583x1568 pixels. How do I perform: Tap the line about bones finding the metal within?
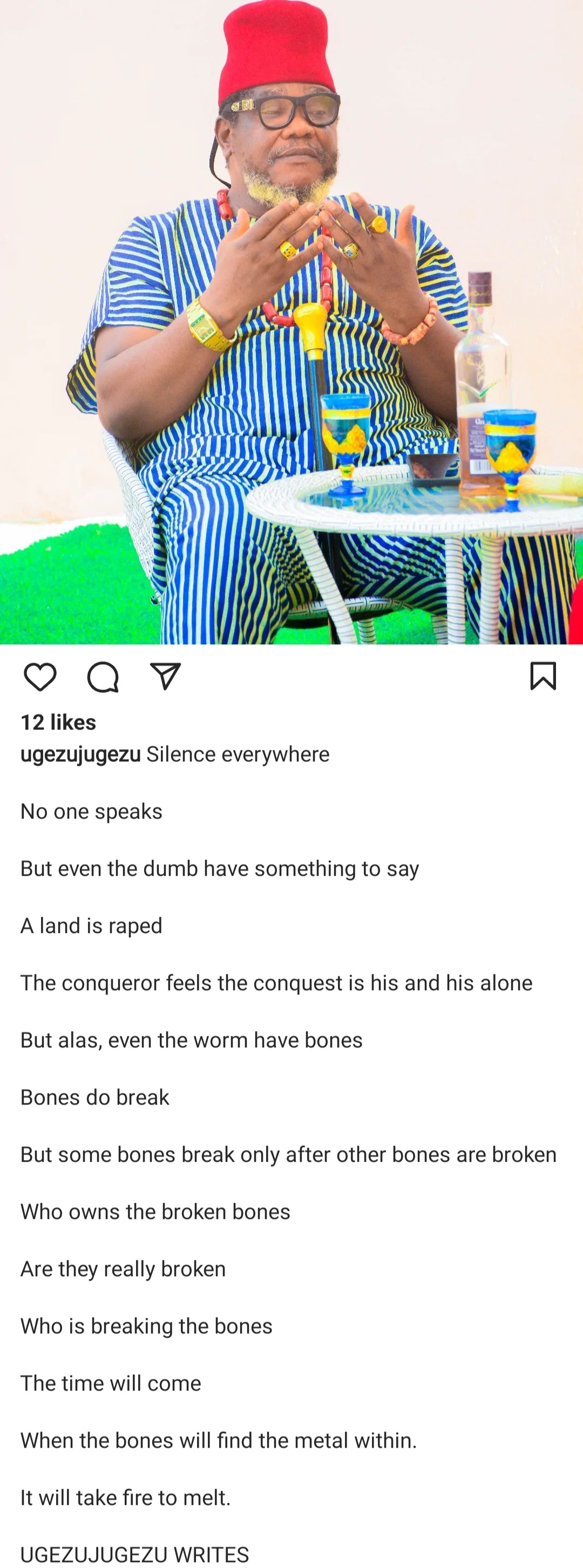pyautogui.click(x=219, y=1441)
